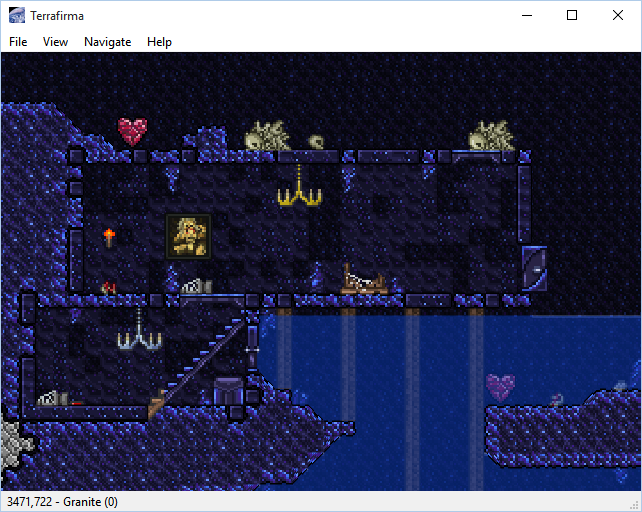
Task: Click the status bar coordinates text
Action: [x=62, y=502]
